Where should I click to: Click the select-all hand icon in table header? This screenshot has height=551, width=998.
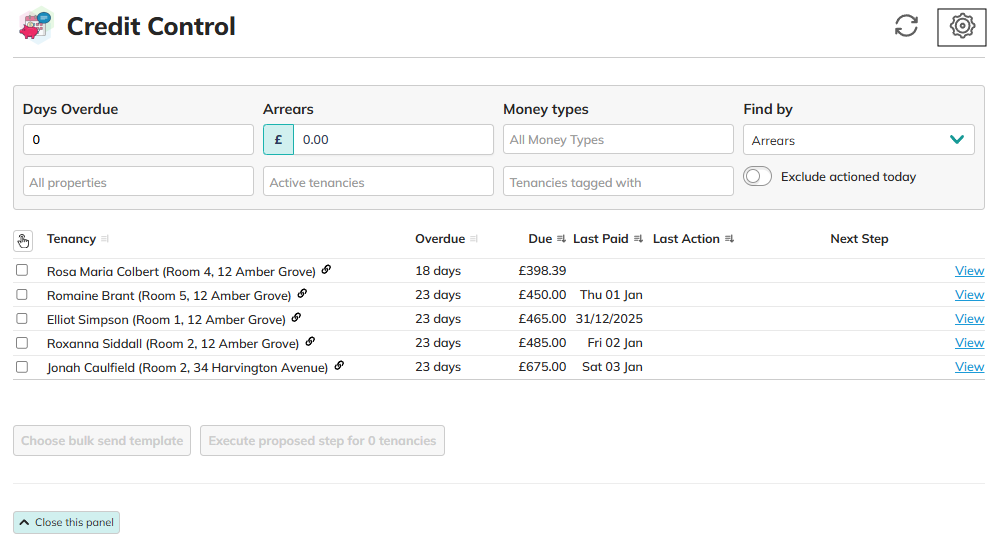pos(23,240)
